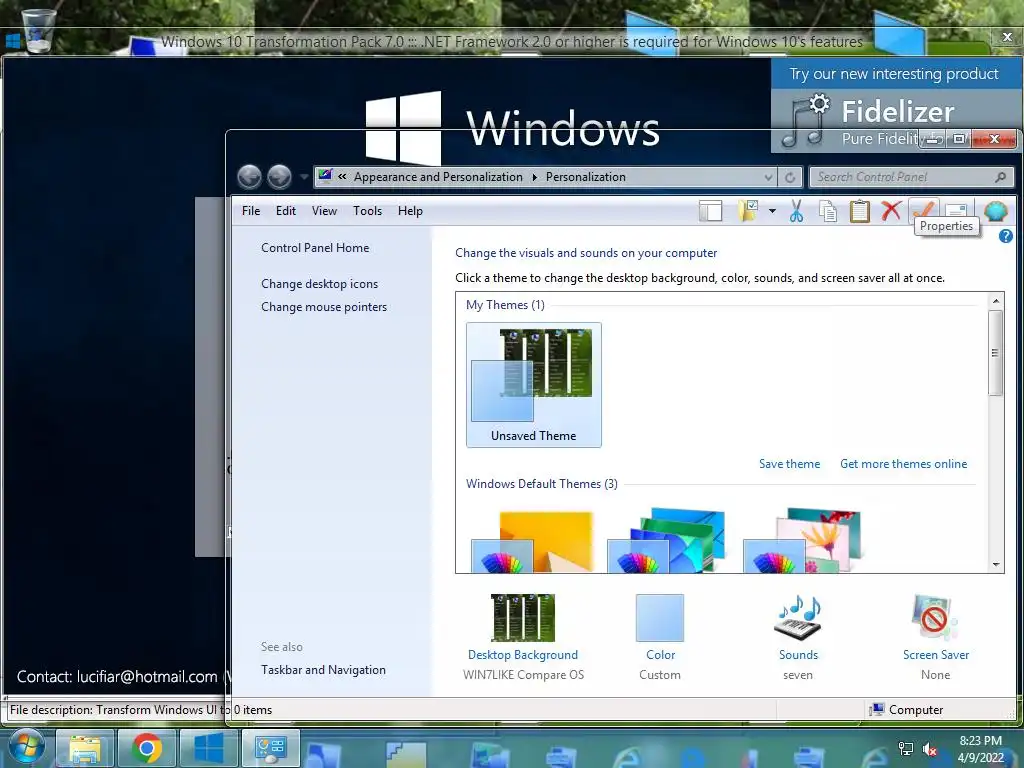Screen dimensions: 1024x768
Task: Refresh the Control Panel view
Action: [790, 177]
